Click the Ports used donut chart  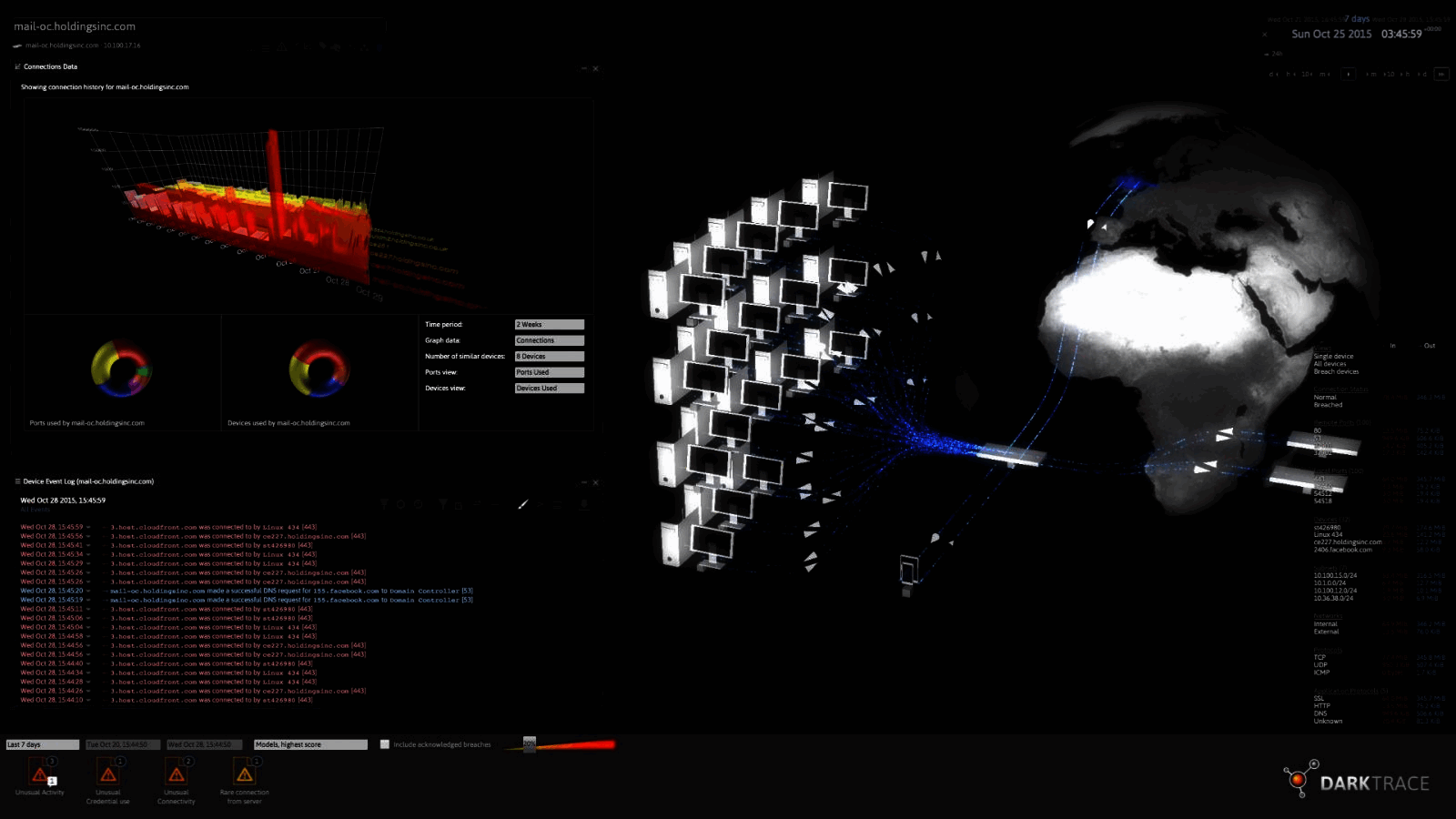tap(121, 369)
